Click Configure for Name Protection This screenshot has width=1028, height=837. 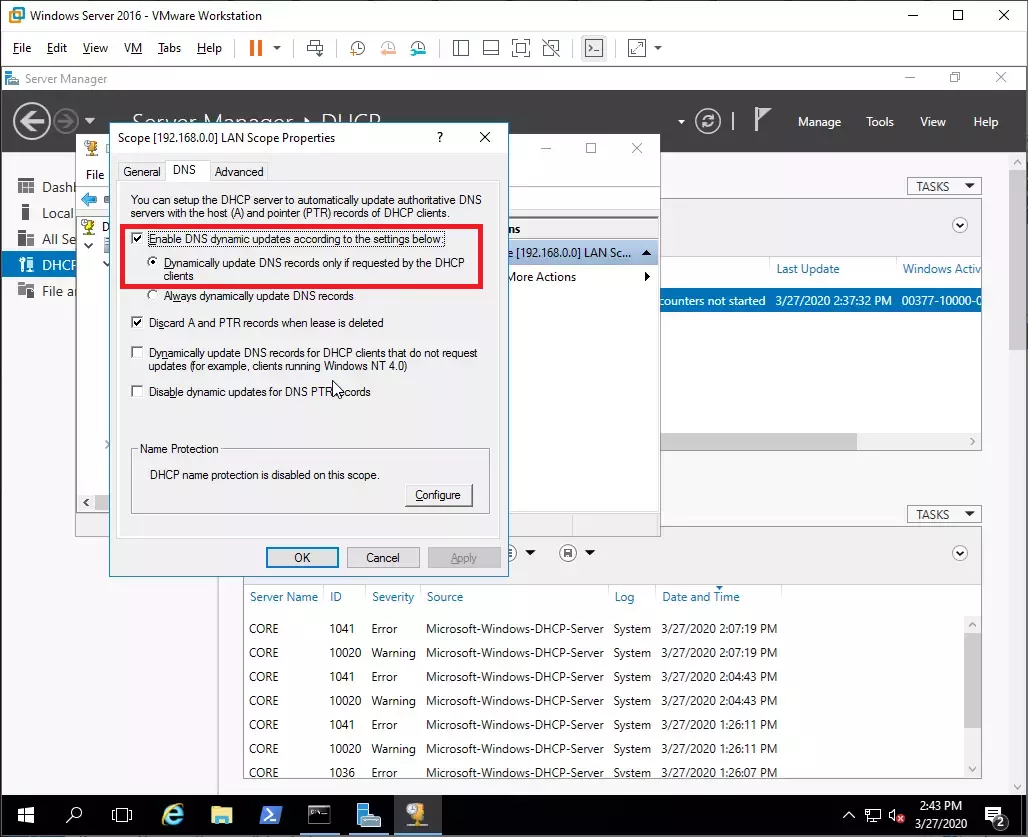click(438, 495)
